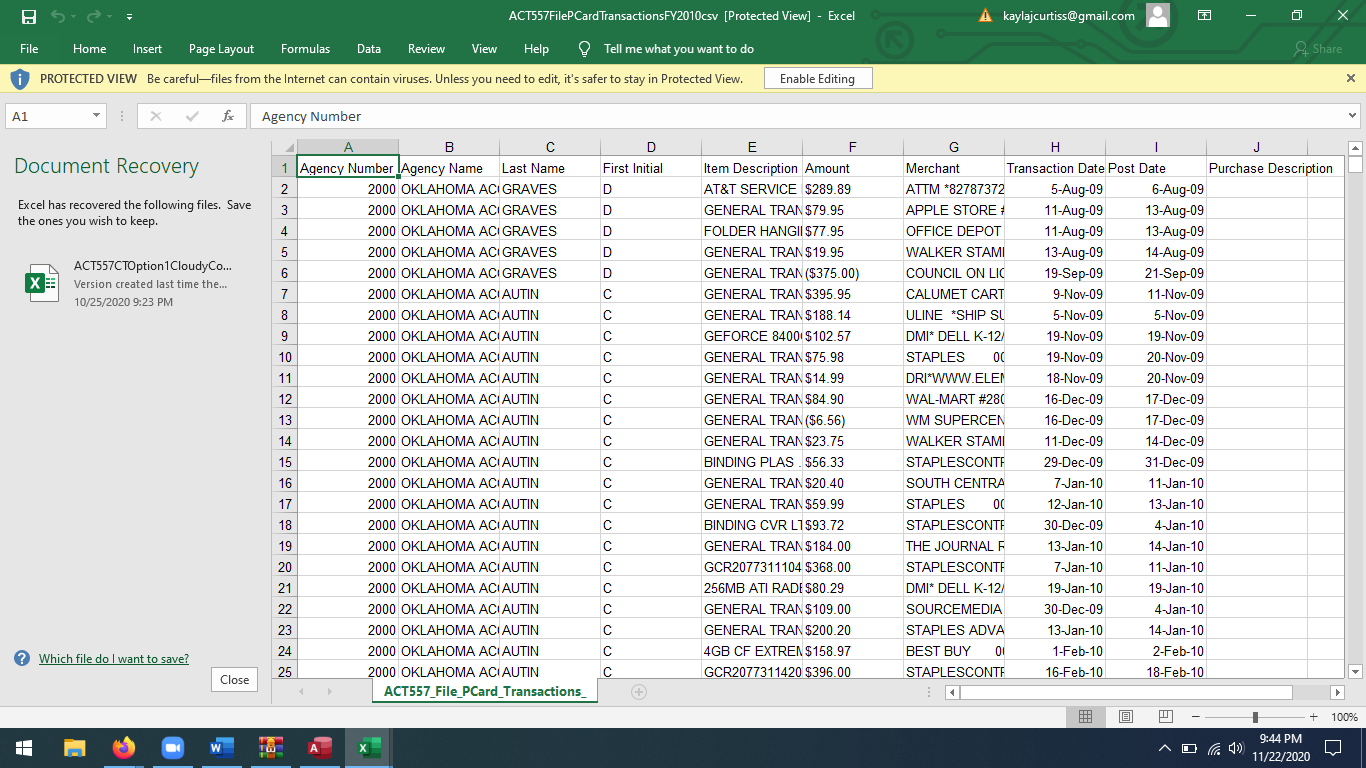1366x768 pixels.
Task: Switch to Page Layout view icon
Action: tap(1125, 717)
